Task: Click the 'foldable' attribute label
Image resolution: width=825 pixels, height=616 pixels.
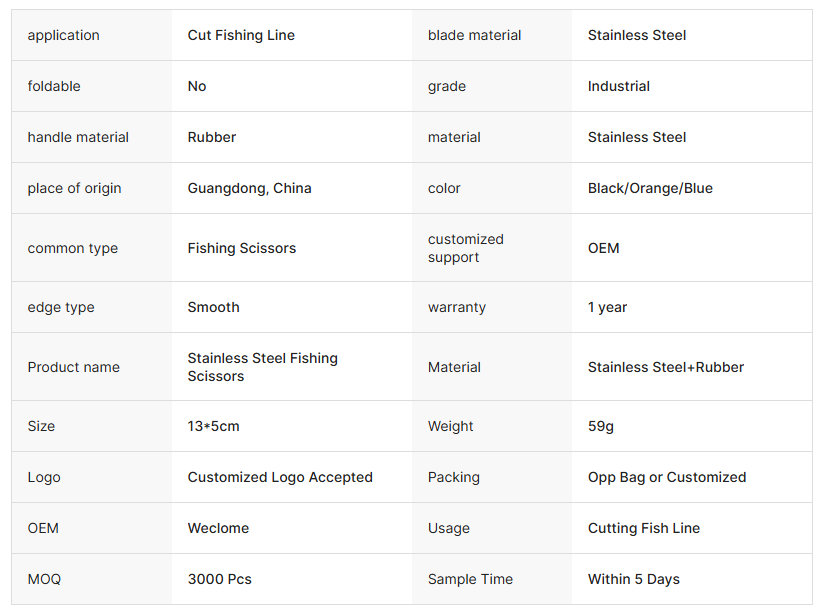Action: point(54,86)
